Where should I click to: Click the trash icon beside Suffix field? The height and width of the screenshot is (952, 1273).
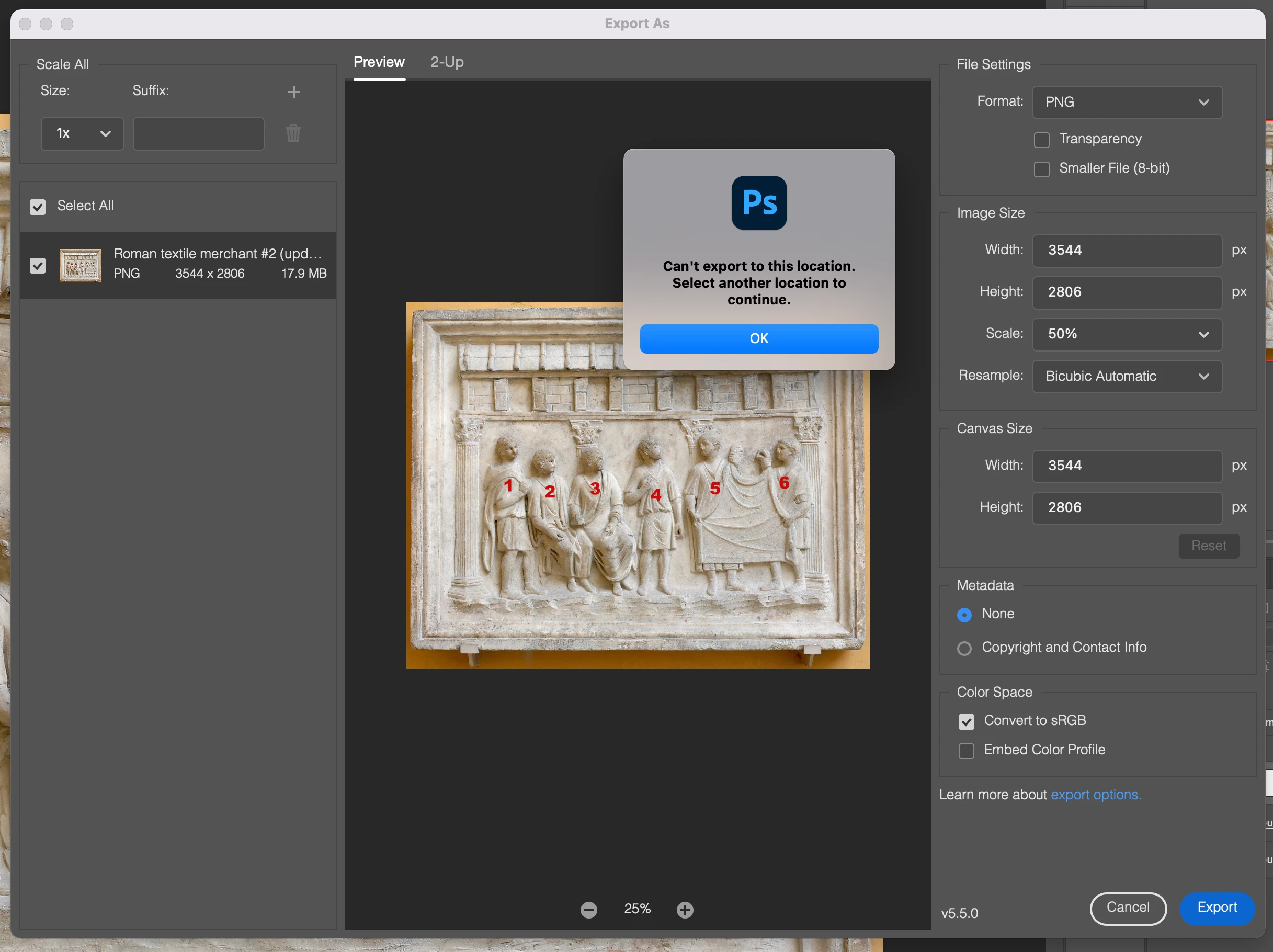coord(293,133)
